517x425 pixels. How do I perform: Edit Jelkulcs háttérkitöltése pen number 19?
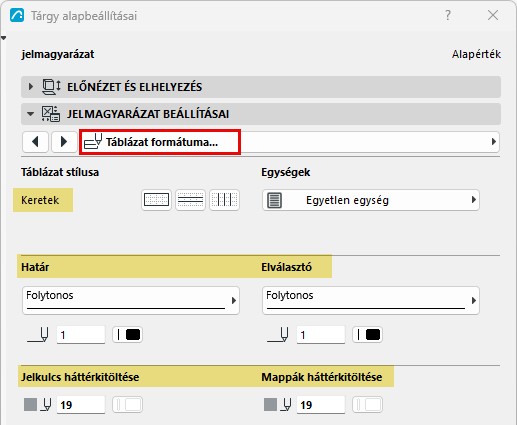coord(81,405)
